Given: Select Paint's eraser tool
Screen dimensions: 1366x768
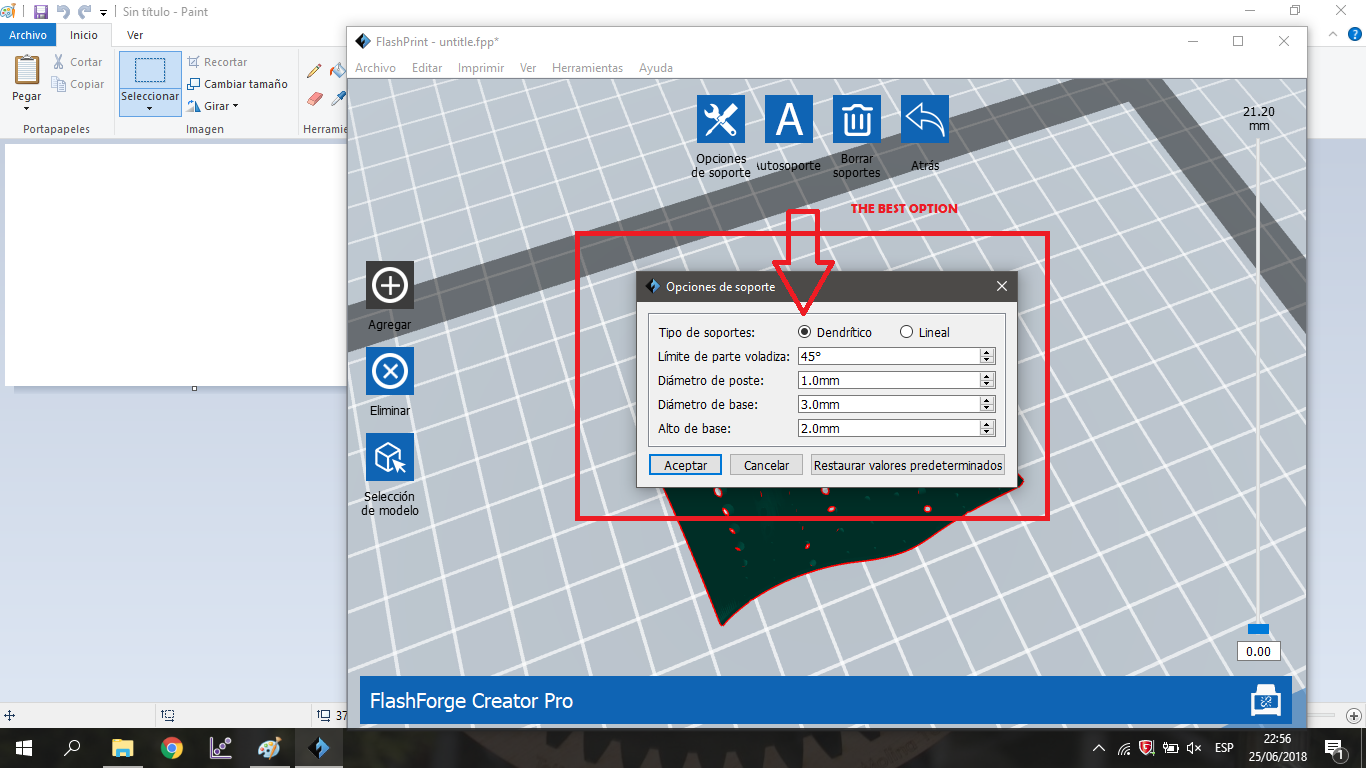Looking at the screenshot, I should click(314, 99).
